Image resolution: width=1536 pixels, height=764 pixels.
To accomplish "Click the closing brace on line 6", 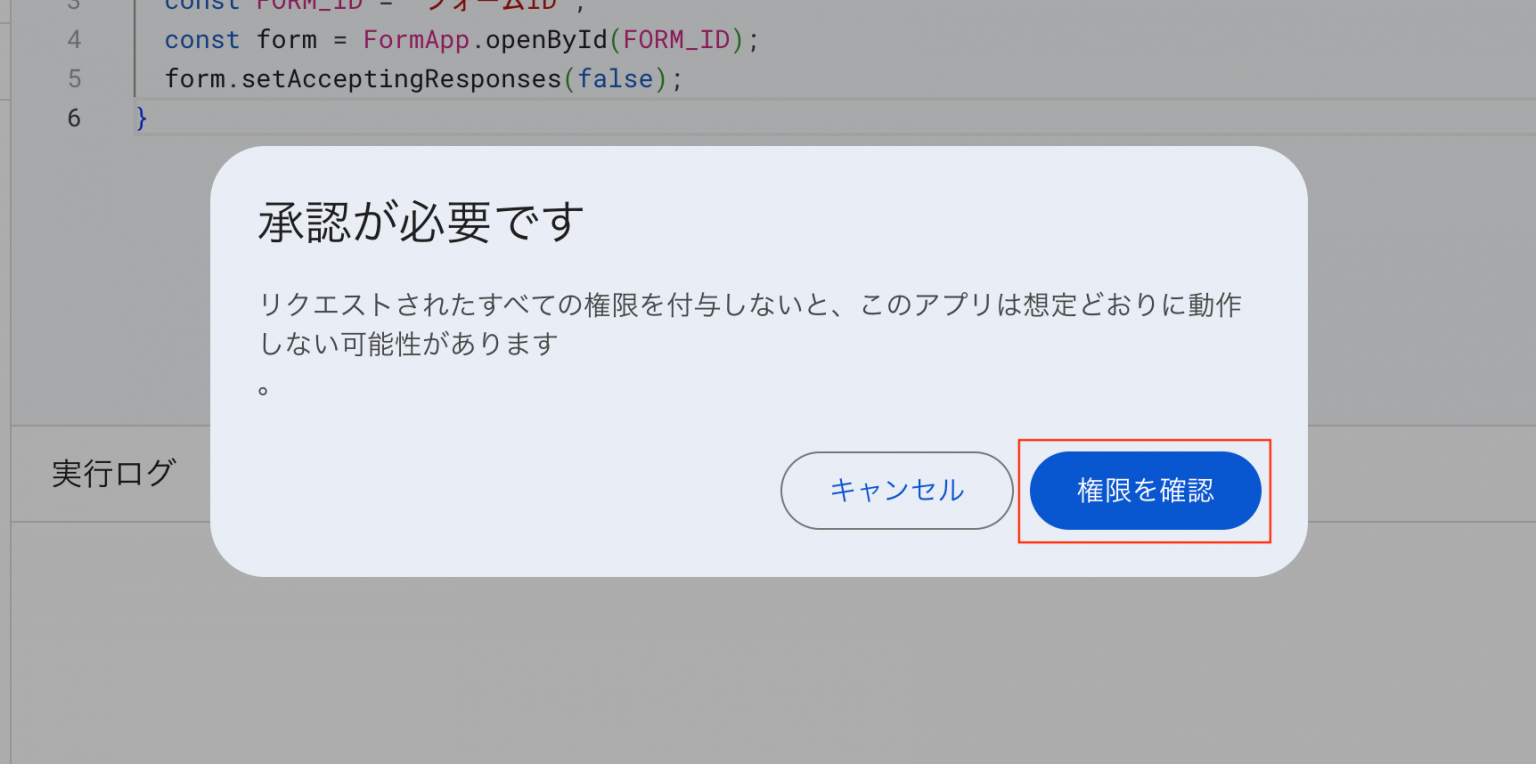I will coord(140,117).
